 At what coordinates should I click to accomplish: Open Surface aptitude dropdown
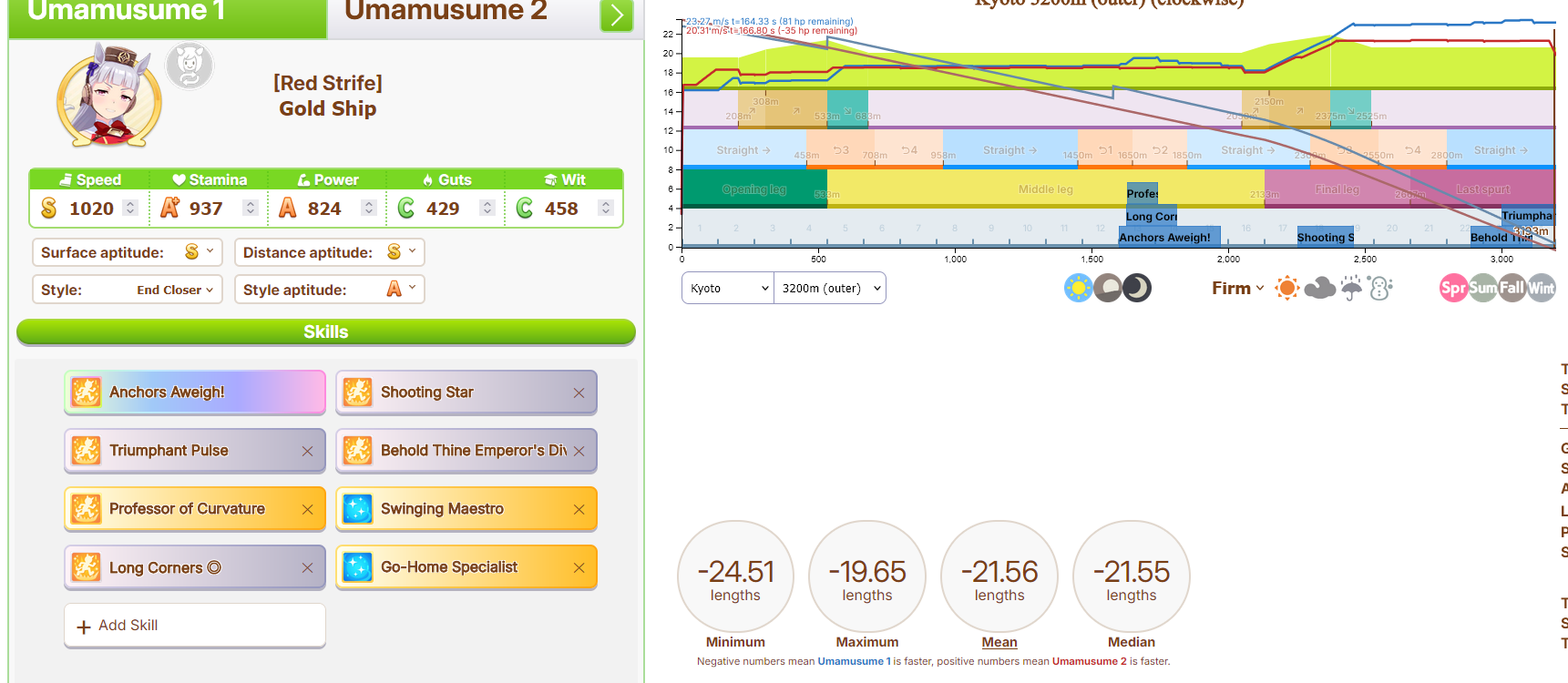[128, 252]
